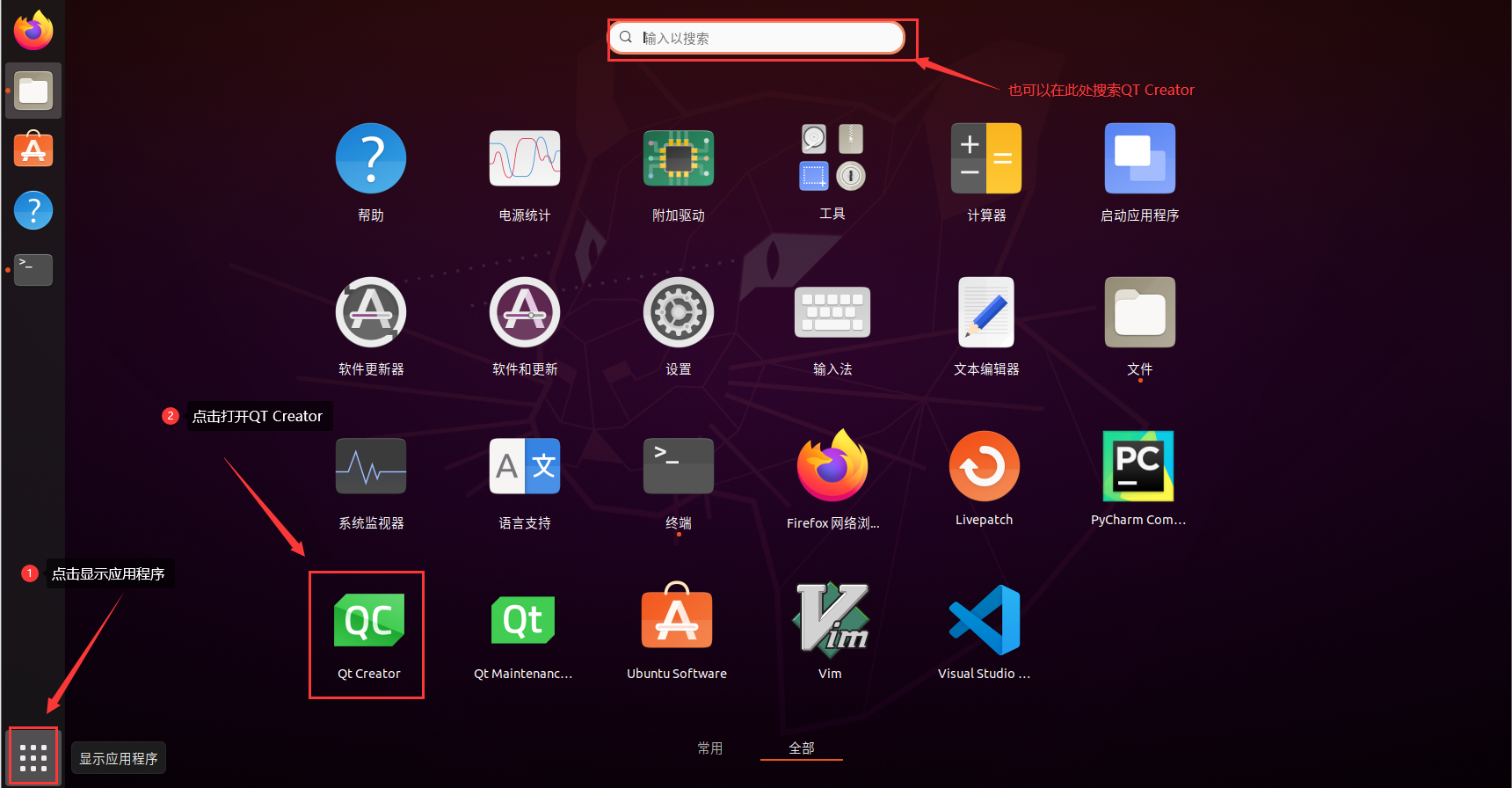1512x788 pixels.
Task: Click the Show Applications grid button
Action: (x=33, y=756)
